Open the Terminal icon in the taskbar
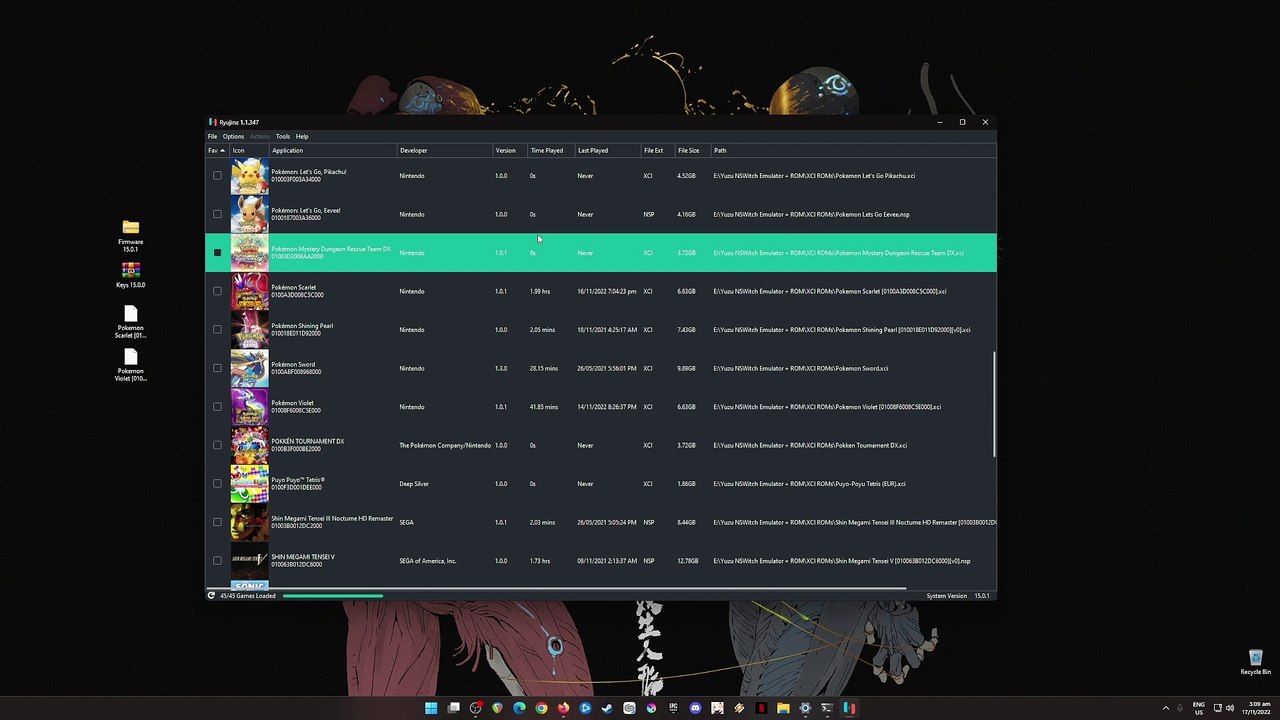This screenshot has height=720, width=1280. click(827, 708)
